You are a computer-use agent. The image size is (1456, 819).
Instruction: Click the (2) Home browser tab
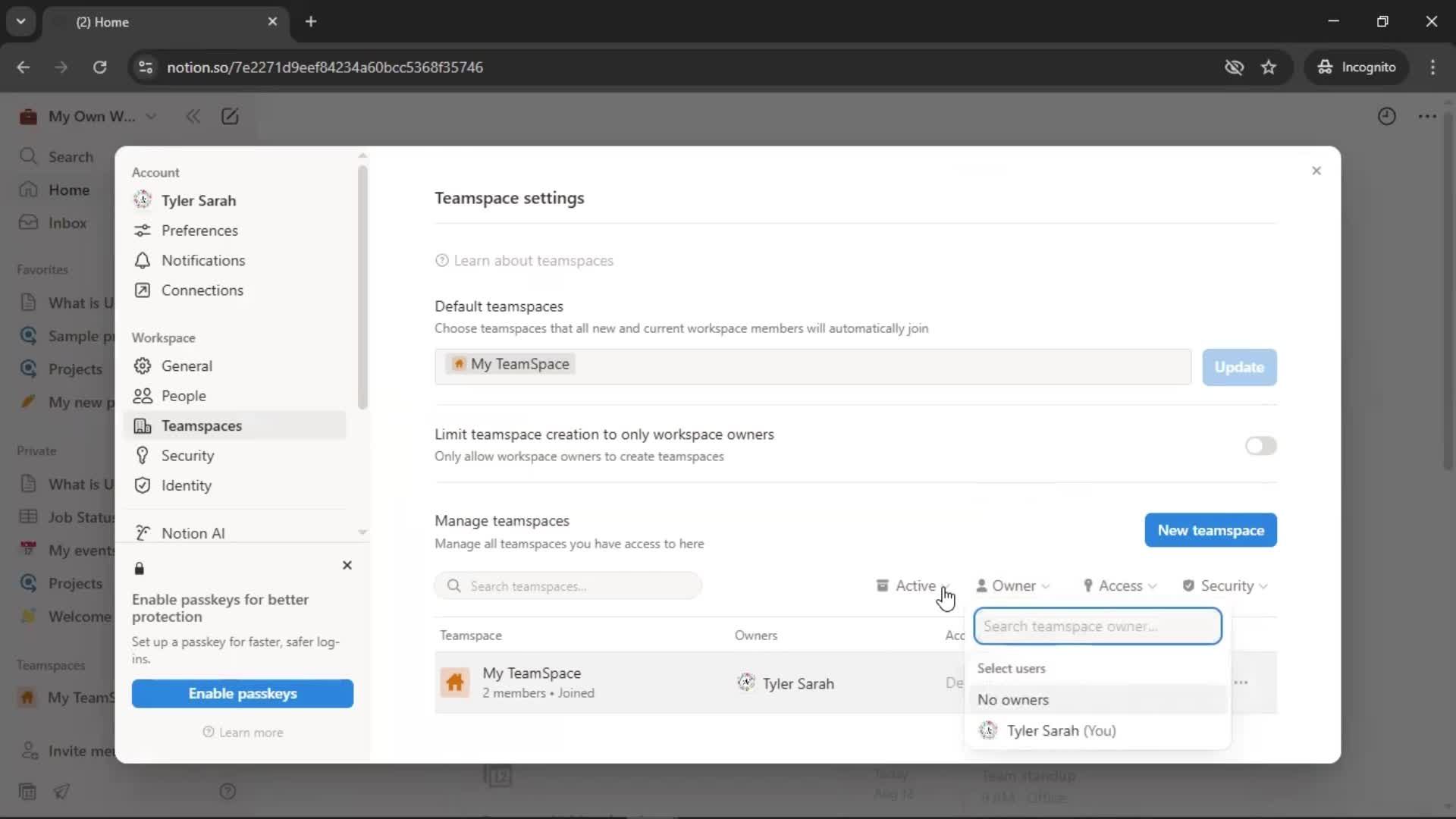tap(165, 21)
